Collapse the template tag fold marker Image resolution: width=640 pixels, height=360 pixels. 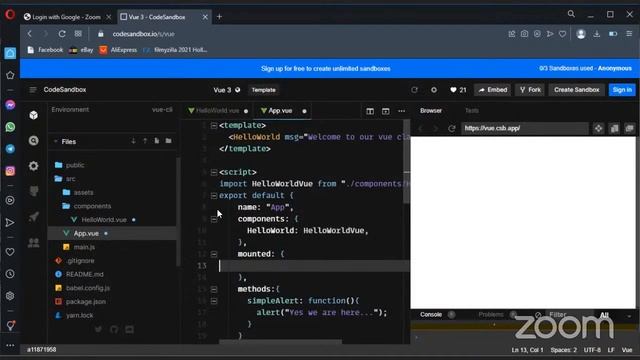click(x=214, y=126)
